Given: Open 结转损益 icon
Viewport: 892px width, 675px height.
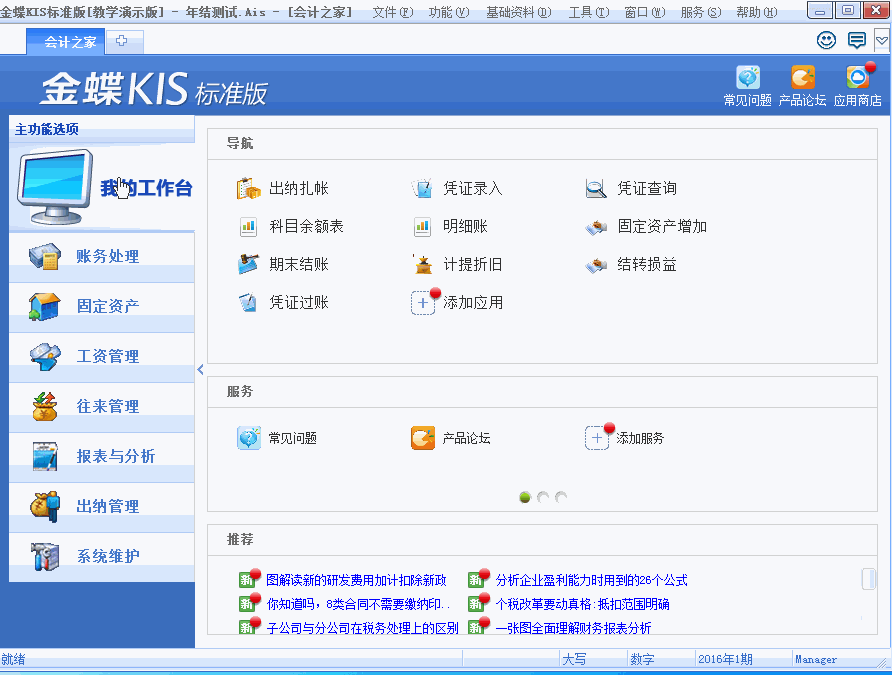Looking at the screenshot, I should (596, 265).
